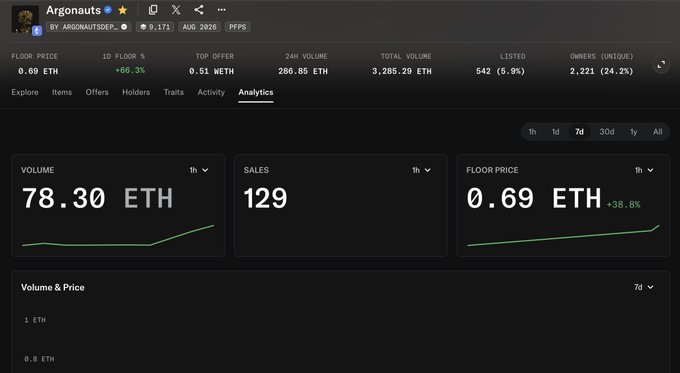Click the 3,285.29 ETH total volume value
Viewport: 680px width, 373px height.
402,71
